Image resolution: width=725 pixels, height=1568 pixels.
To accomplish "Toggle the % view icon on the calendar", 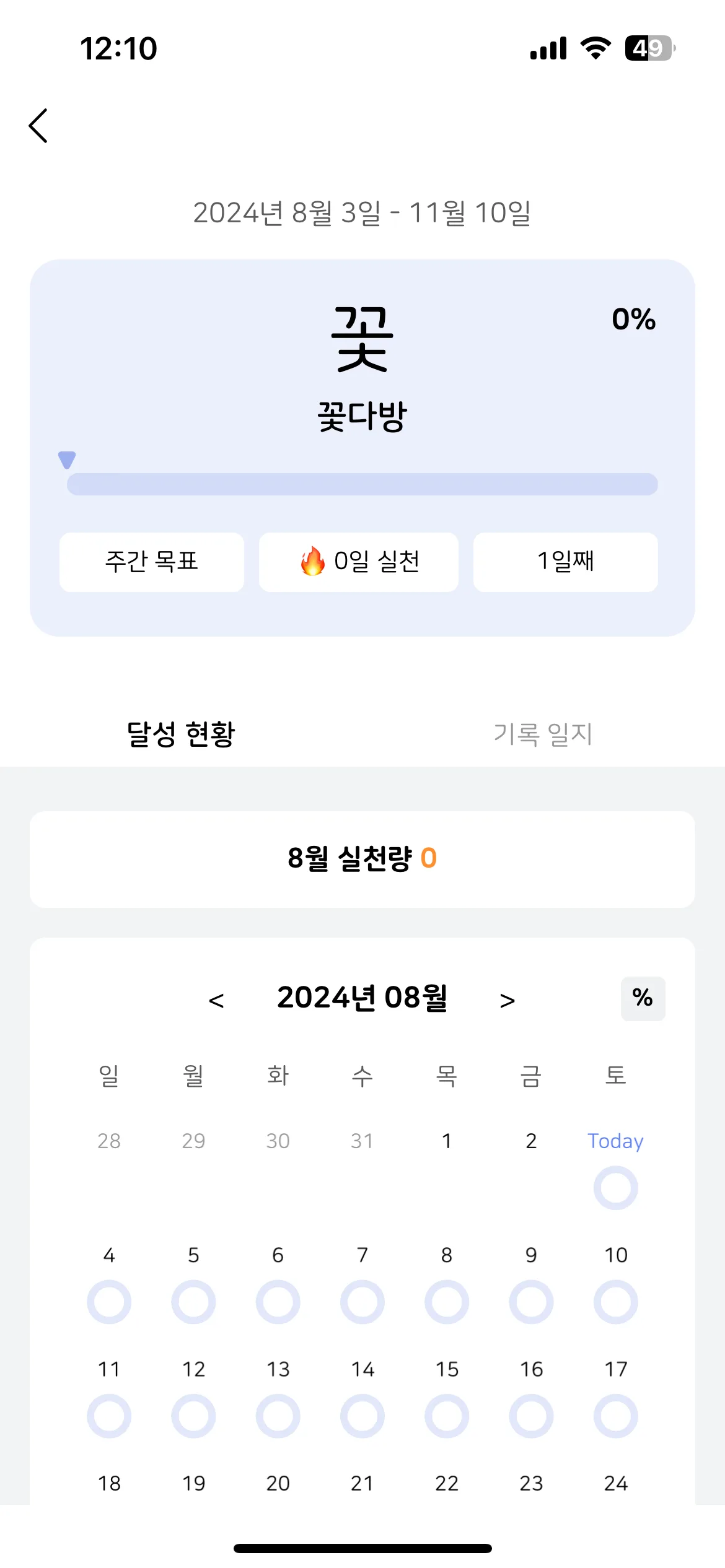I will (643, 998).
